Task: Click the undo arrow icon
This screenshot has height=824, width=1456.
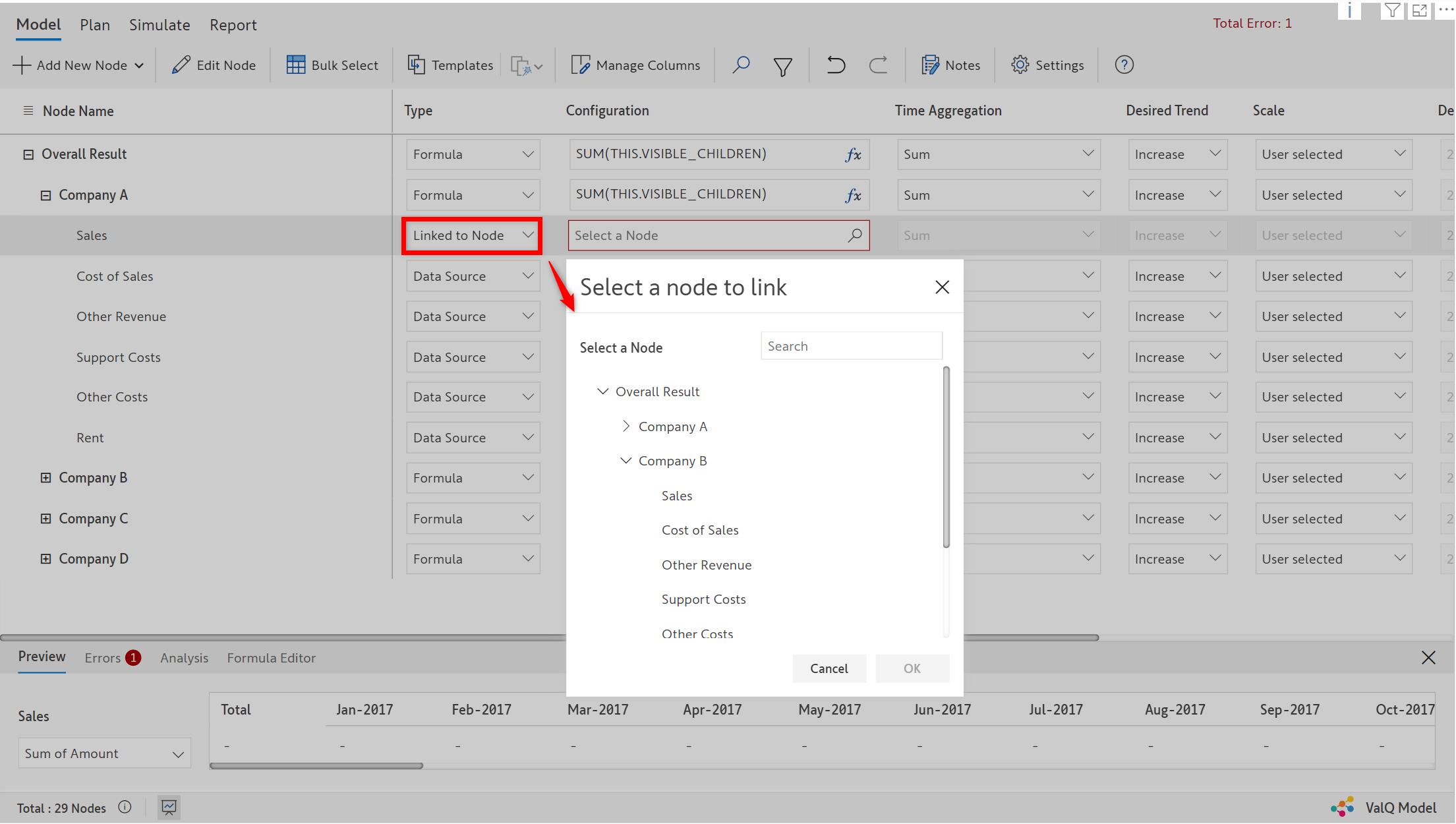Action: click(836, 65)
